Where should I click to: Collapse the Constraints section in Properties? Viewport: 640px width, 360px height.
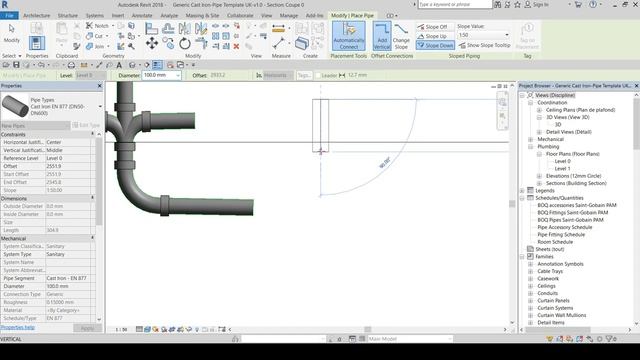[x=92, y=134]
